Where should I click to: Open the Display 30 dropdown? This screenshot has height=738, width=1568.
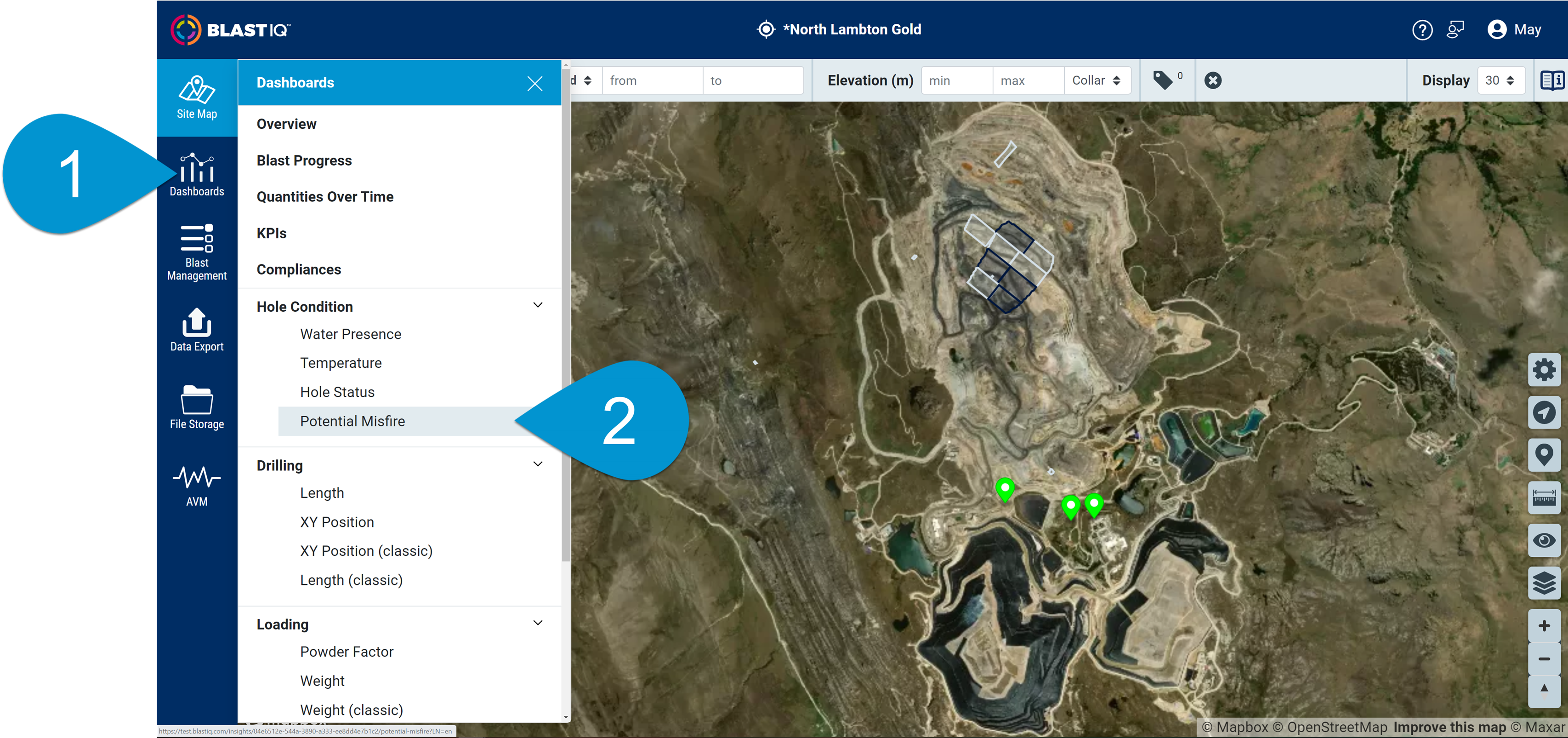click(1500, 80)
